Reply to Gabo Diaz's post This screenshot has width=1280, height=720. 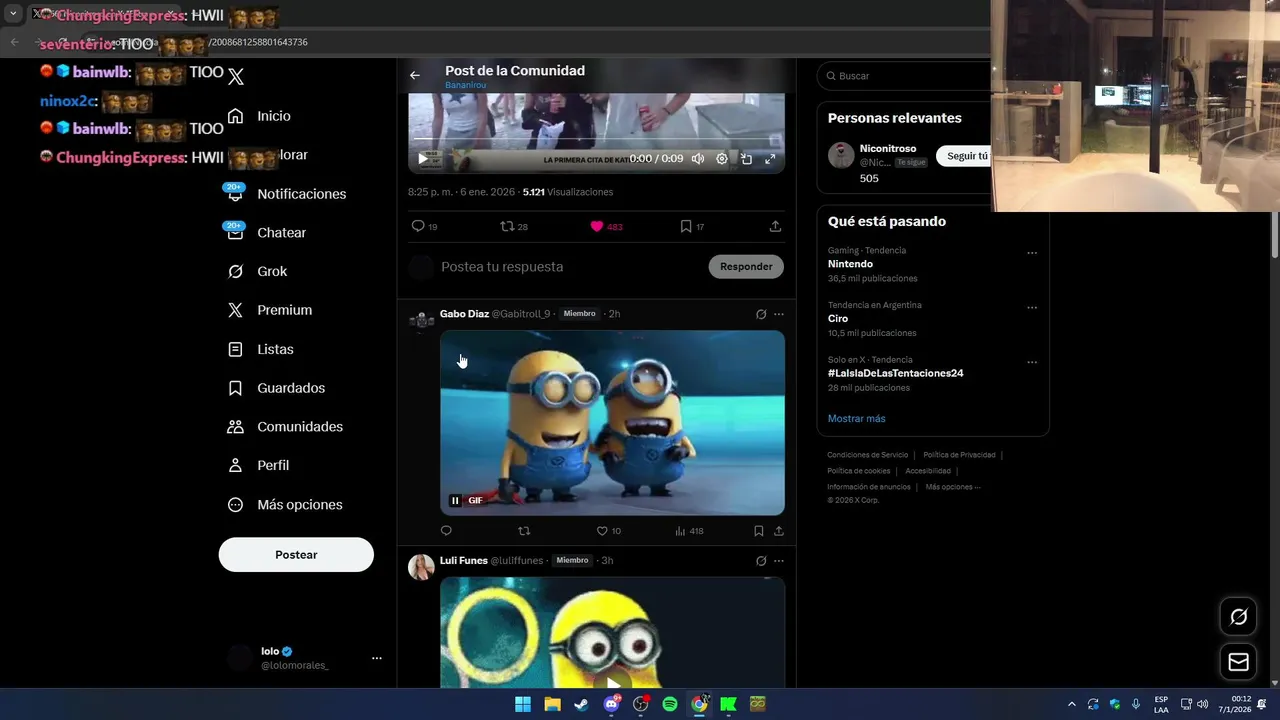(446, 531)
